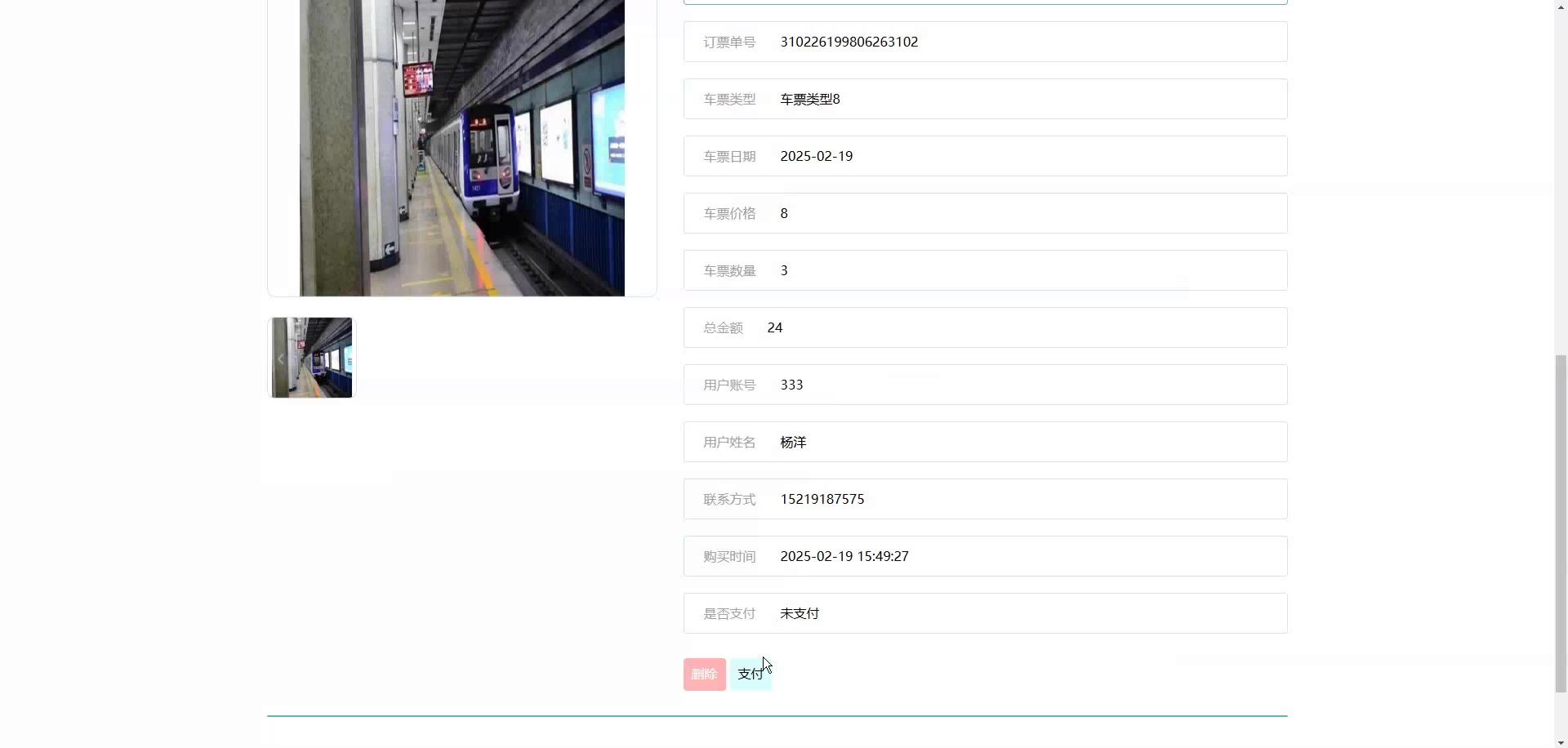Click the 购买时间 label
This screenshot has width=1568, height=748.
click(x=729, y=556)
